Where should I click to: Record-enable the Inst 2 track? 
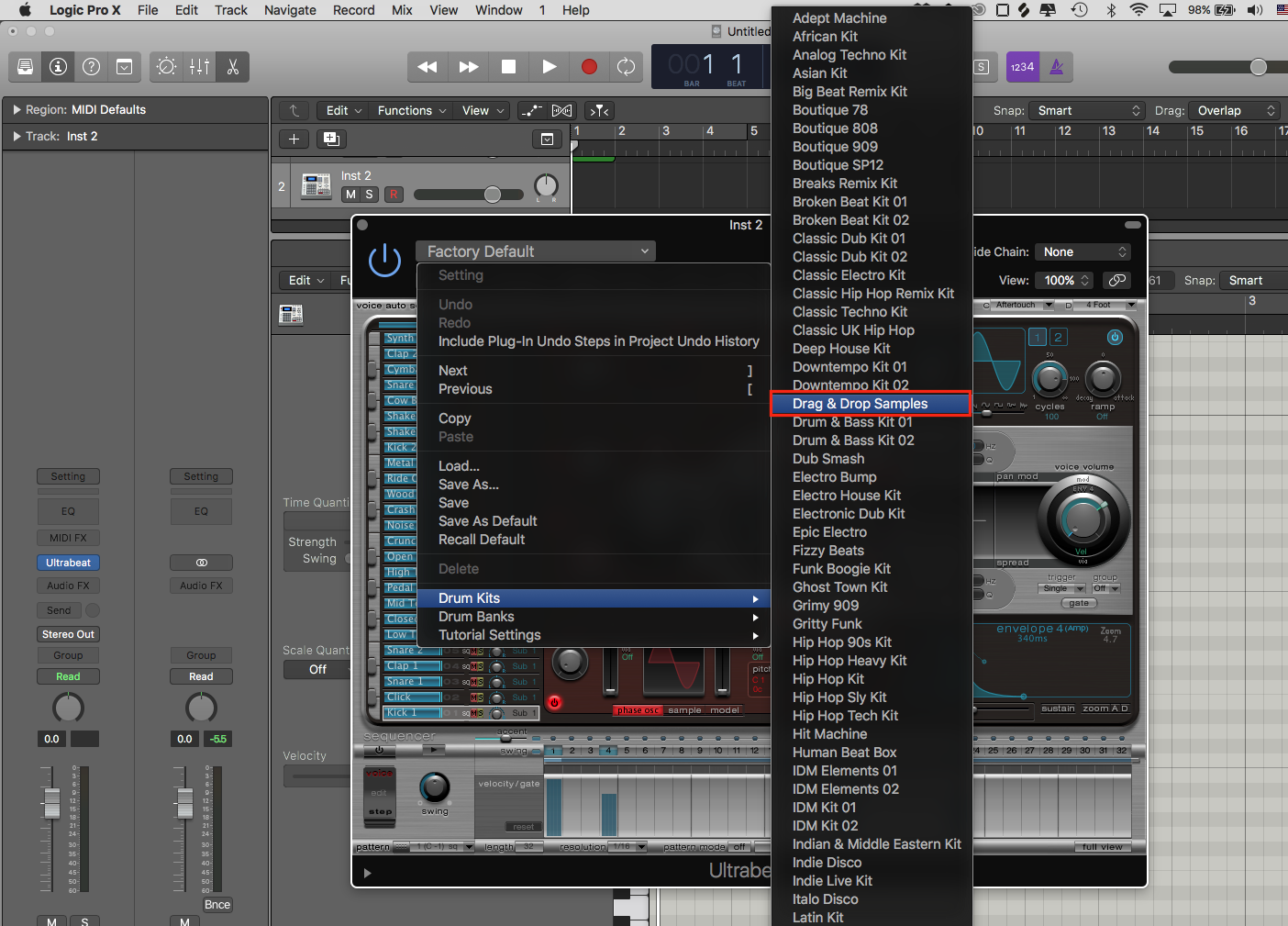pyautogui.click(x=394, y=195)
